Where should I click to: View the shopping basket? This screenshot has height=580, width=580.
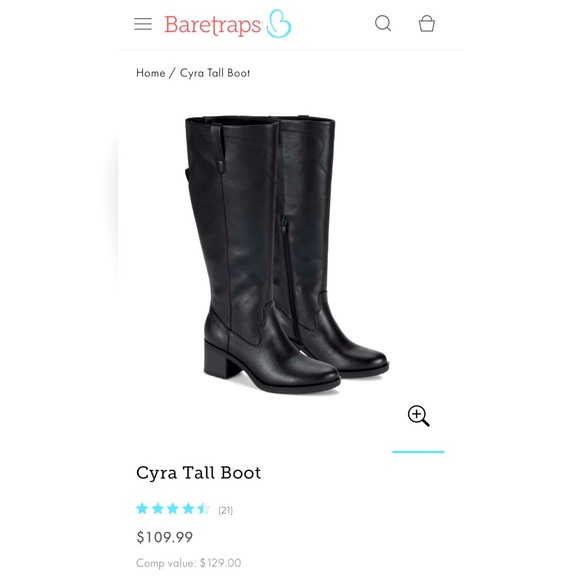[x=426, y=23]
